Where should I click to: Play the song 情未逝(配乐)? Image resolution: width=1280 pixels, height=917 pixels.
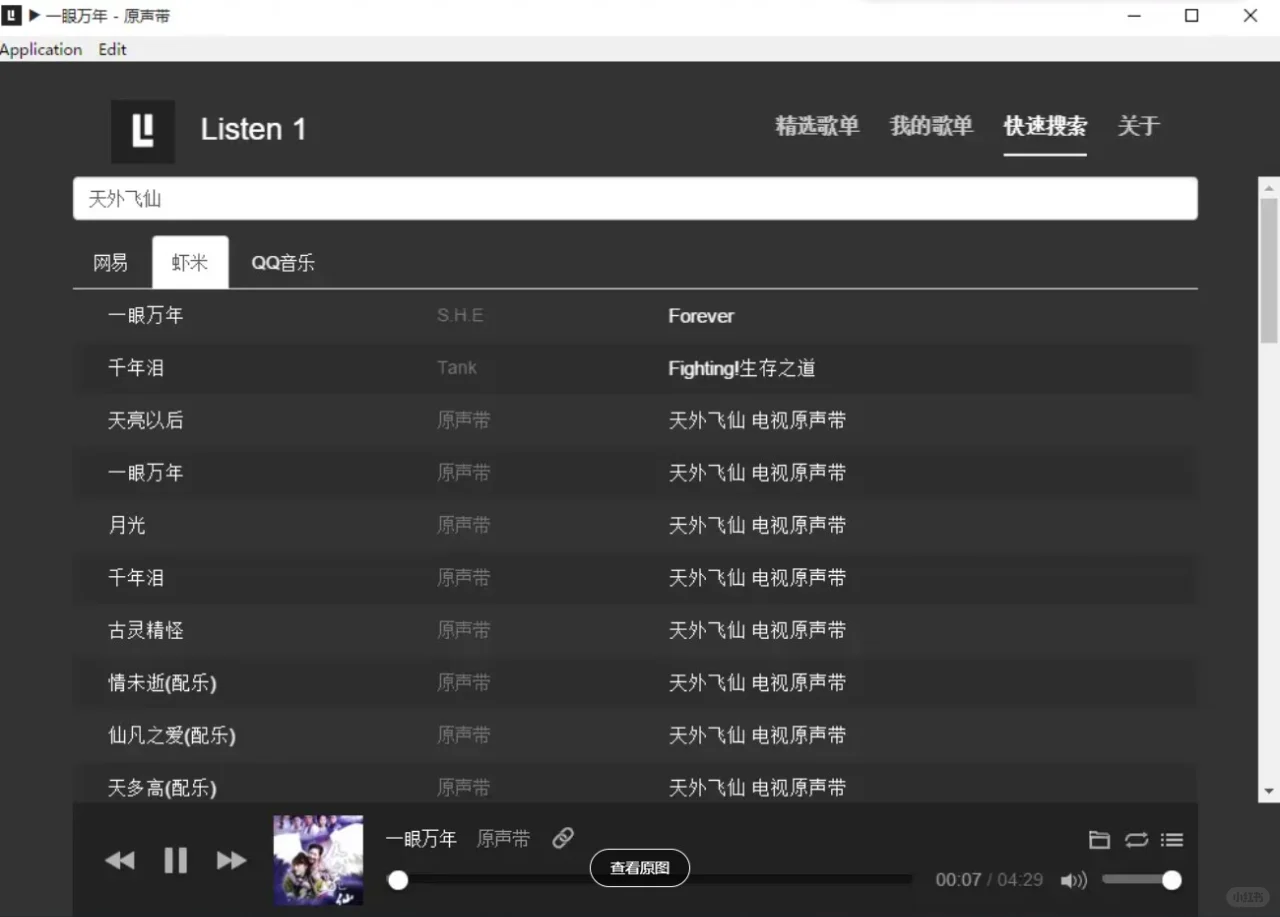coord(162,683)
